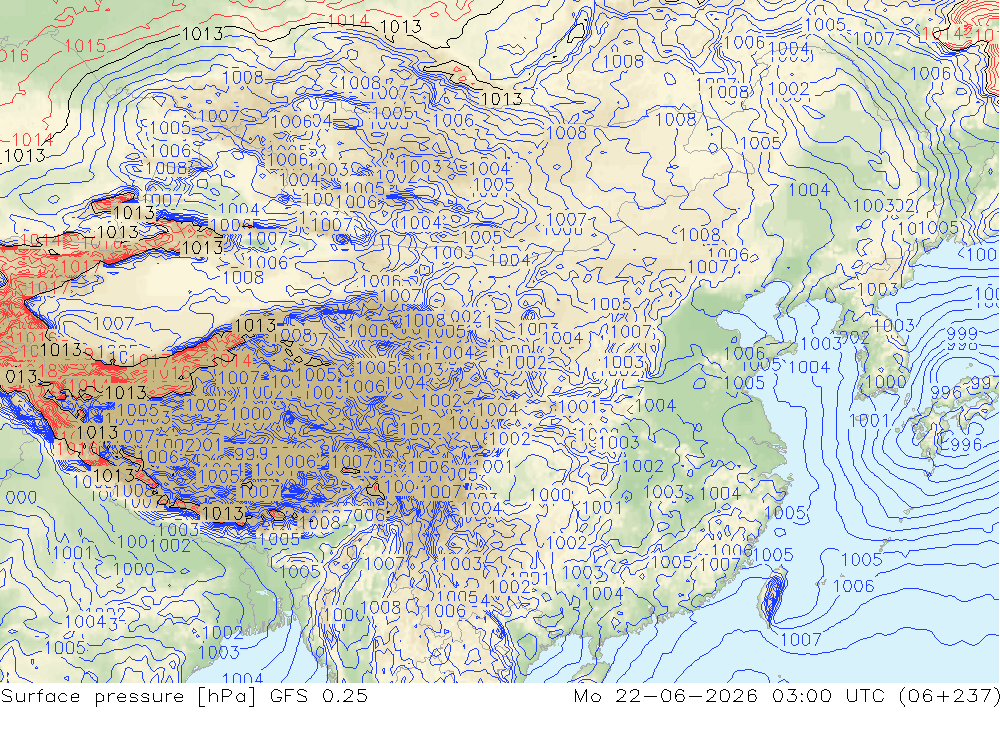Click the "Mo 22-06-2026 03:00 UTC" timestamp

tap(732, 696)
